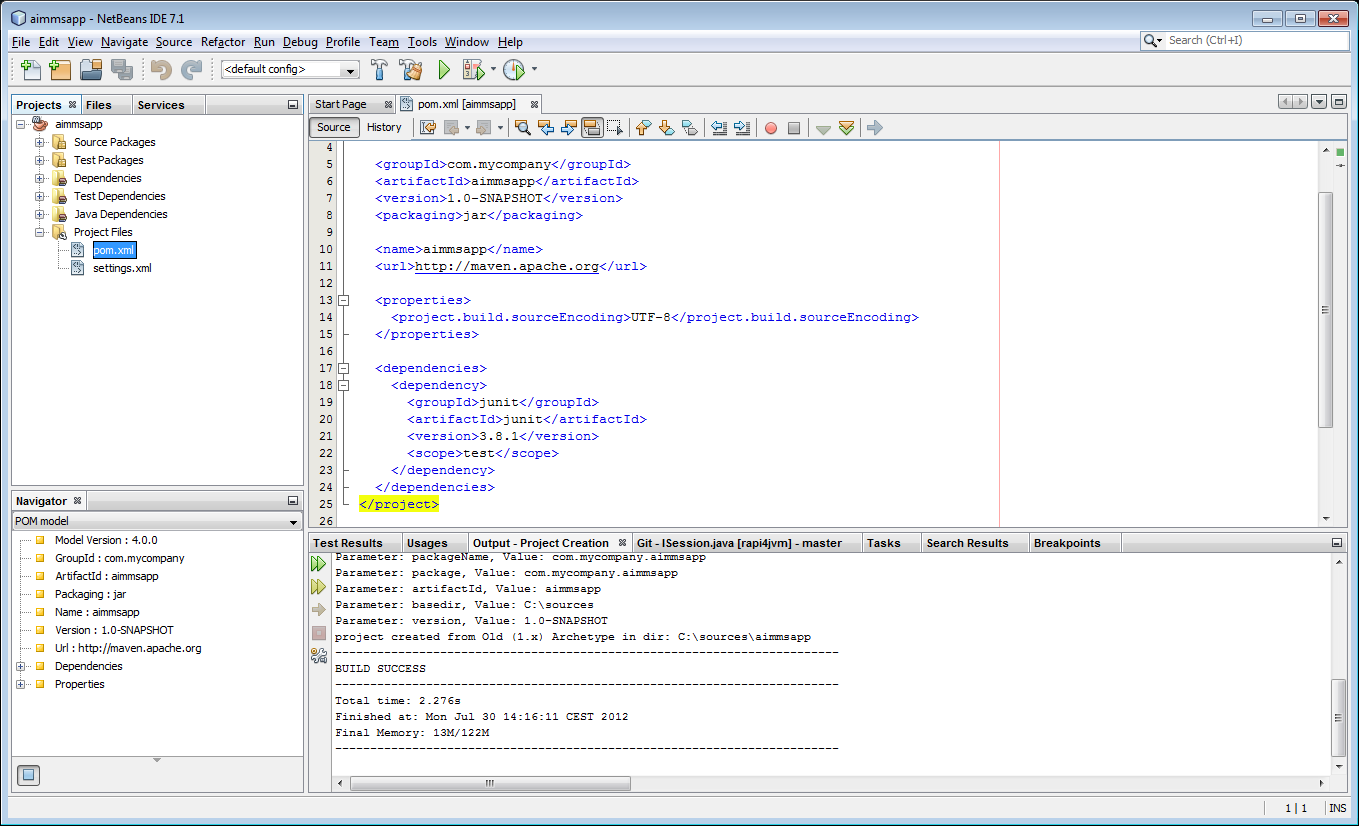
Task: Start macro recording red circle
Action: (771, 128)
